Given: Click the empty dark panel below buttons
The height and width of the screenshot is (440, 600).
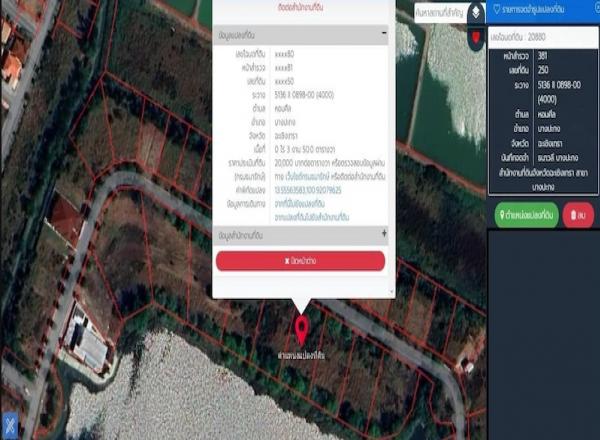Looking at the screenshot, I should (x=543, y=330).
